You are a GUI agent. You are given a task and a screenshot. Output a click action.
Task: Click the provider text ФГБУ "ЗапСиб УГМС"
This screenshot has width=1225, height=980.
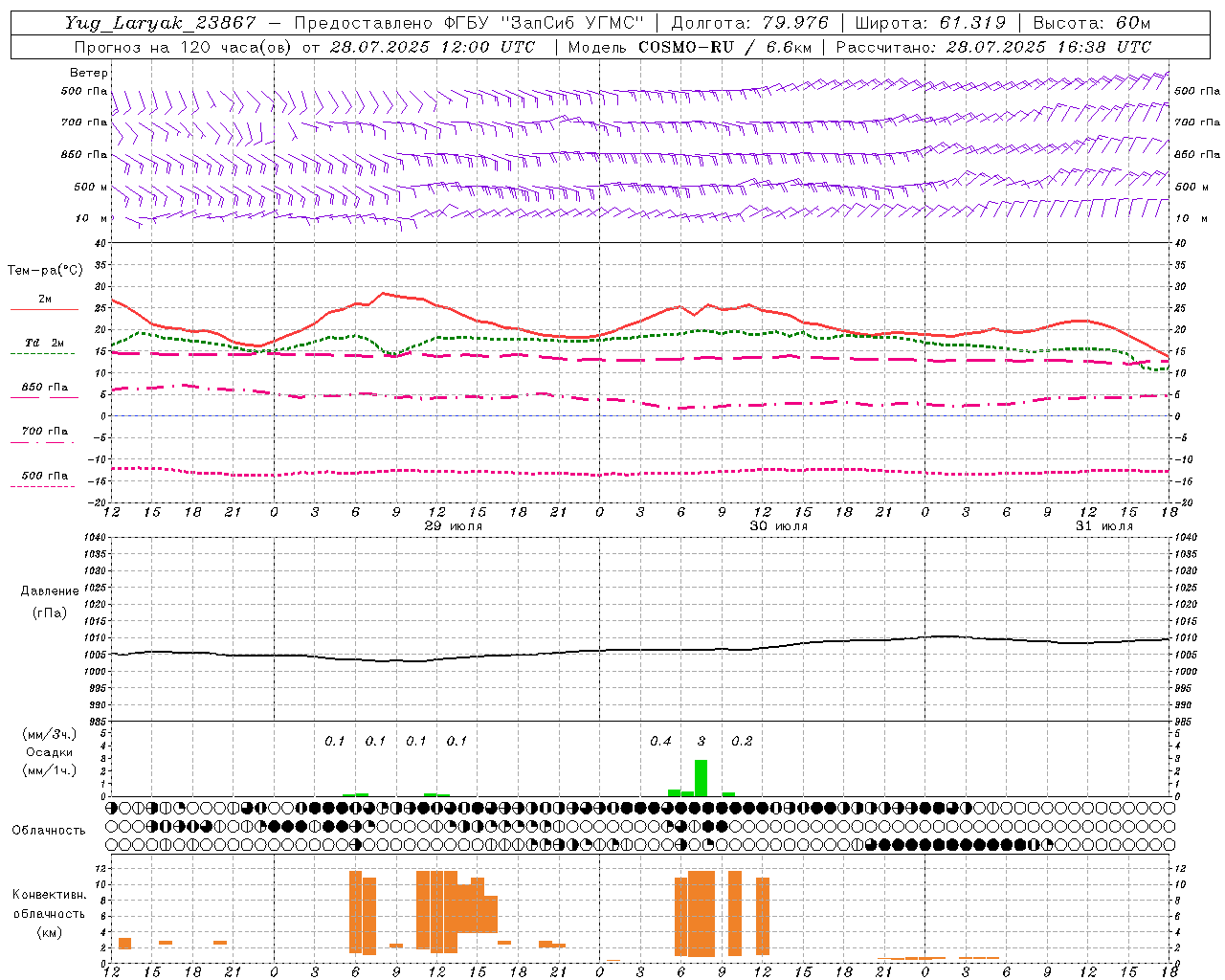pos(544,23)
